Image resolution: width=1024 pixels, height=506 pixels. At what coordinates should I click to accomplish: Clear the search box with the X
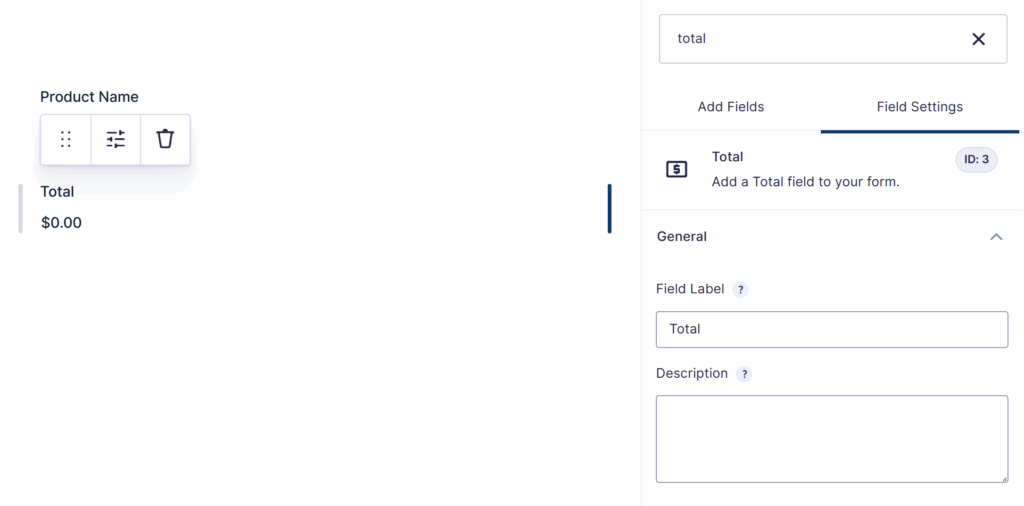pos(978,39)
